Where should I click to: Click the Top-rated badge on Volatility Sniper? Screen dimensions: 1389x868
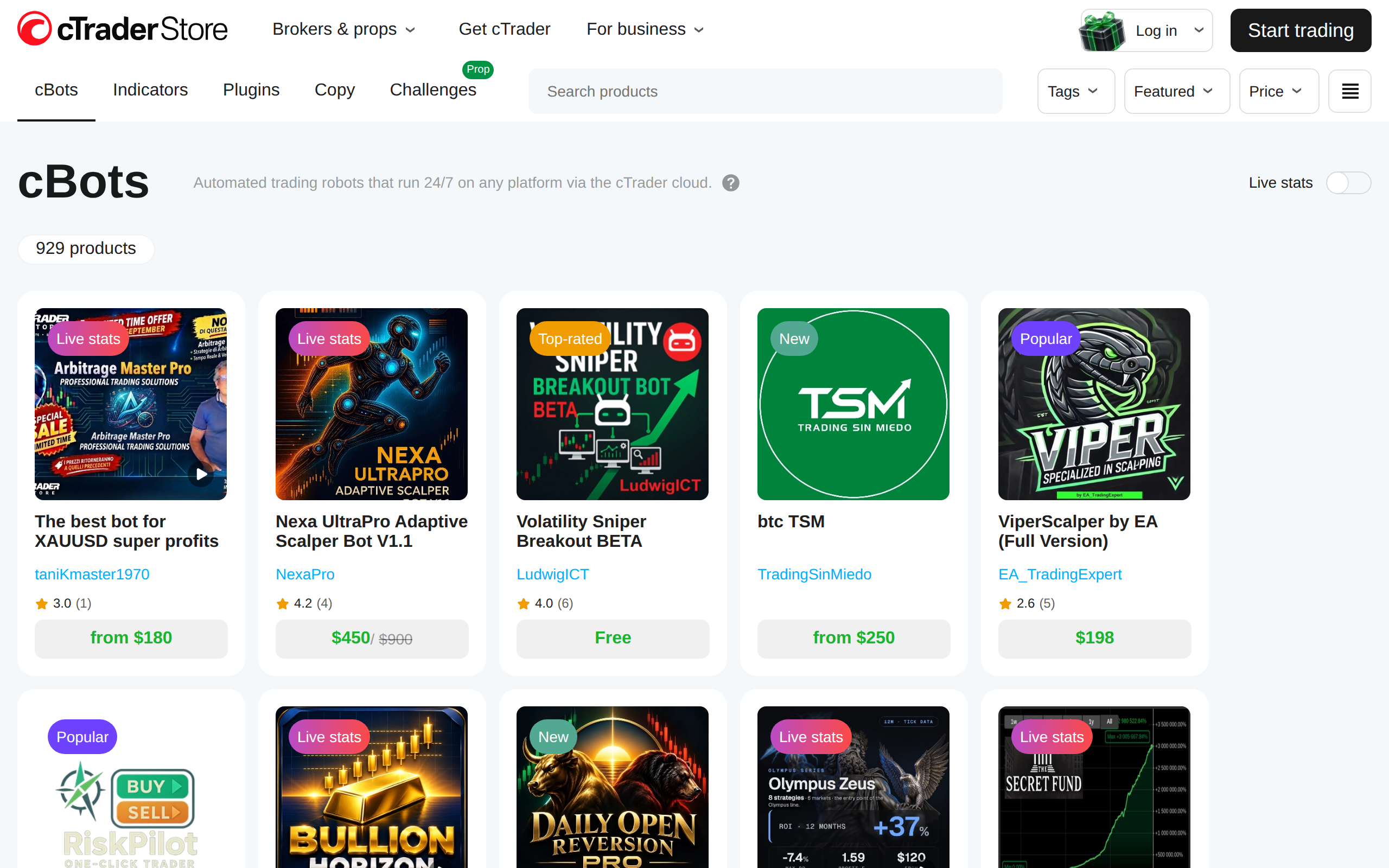tap(570, 339)
